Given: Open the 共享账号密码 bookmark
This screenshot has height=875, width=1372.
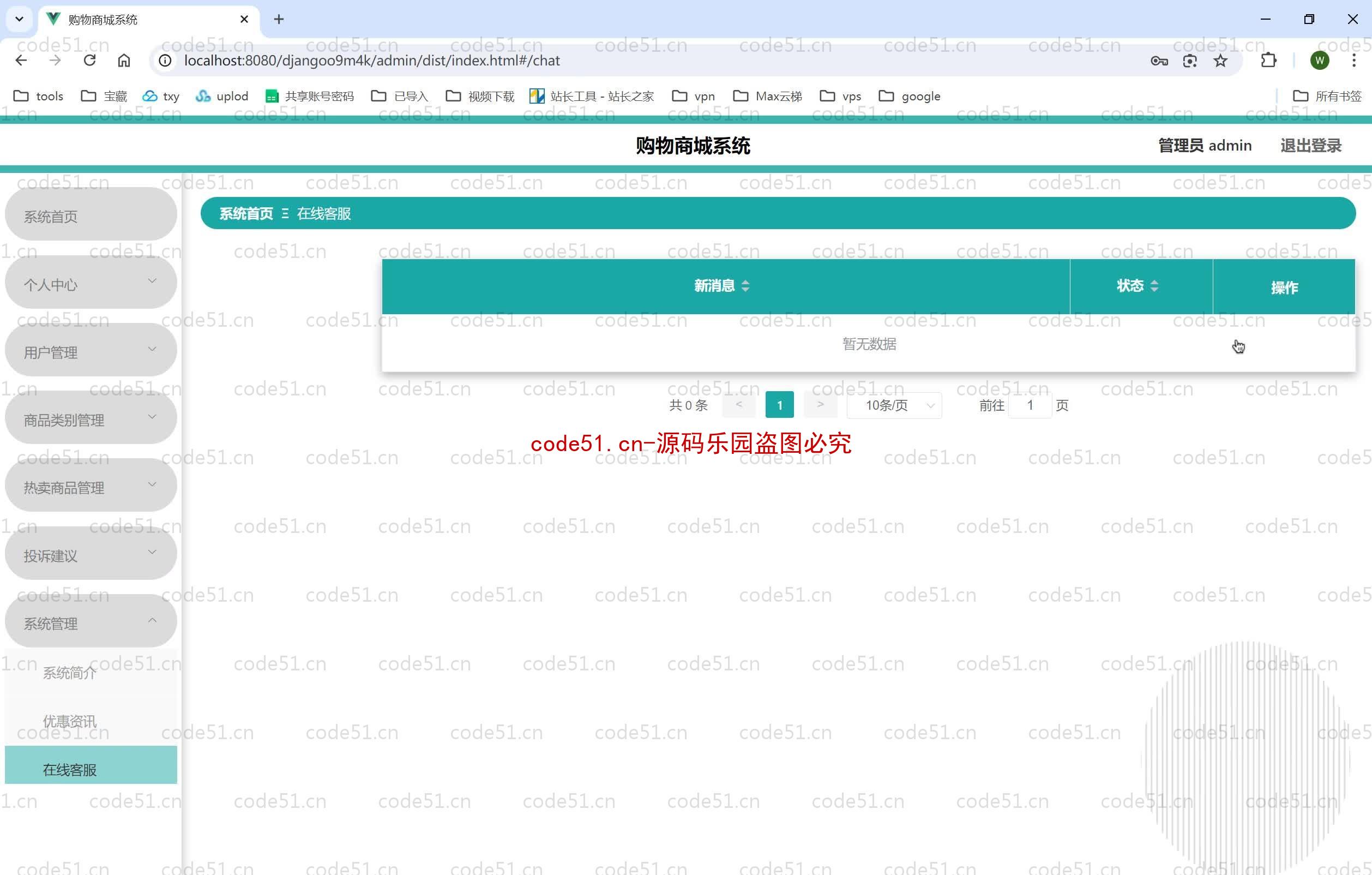Looking at the screenshot, I should coord(310,96).
